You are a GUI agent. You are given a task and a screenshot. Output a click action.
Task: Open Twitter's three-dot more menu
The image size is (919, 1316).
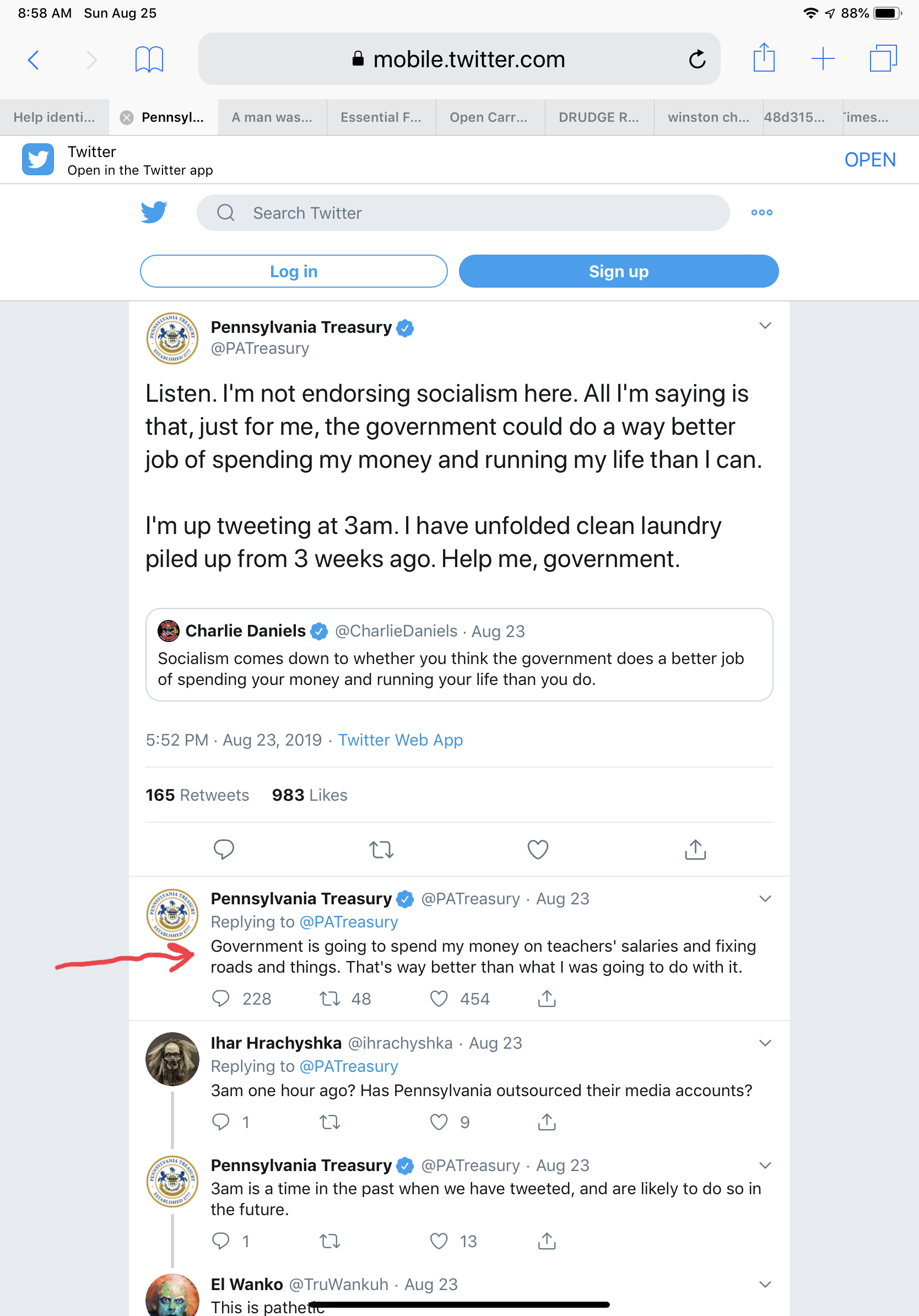click(x=761, y=213)
